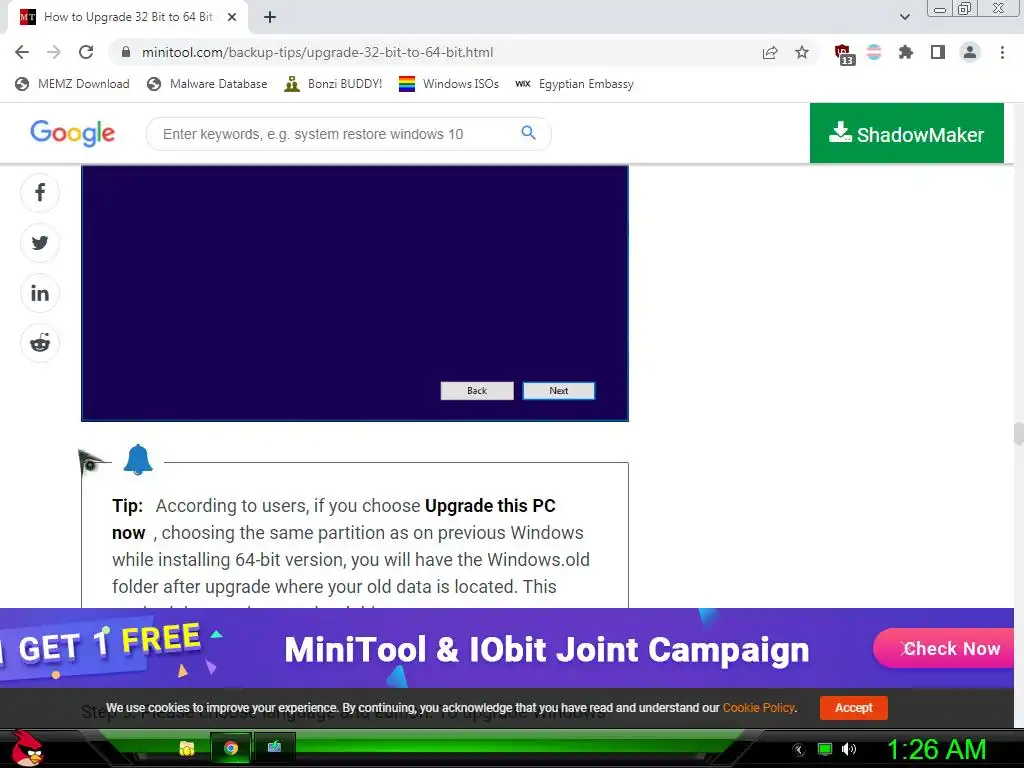Open the Windows ISOs bookmark
Viewport: 1024px width, 768px height.
point(449,84)
